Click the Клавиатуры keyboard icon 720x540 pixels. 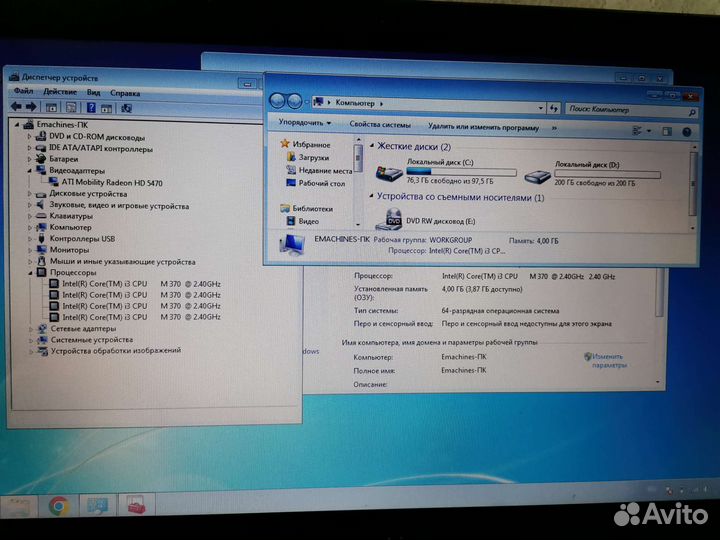(41, 216)
